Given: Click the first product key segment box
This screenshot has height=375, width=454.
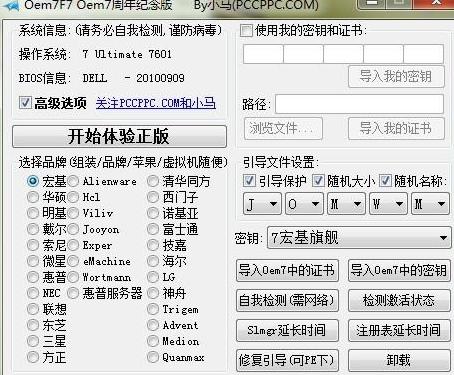Looking at the screenshot, I should click(x=263, y=54).
